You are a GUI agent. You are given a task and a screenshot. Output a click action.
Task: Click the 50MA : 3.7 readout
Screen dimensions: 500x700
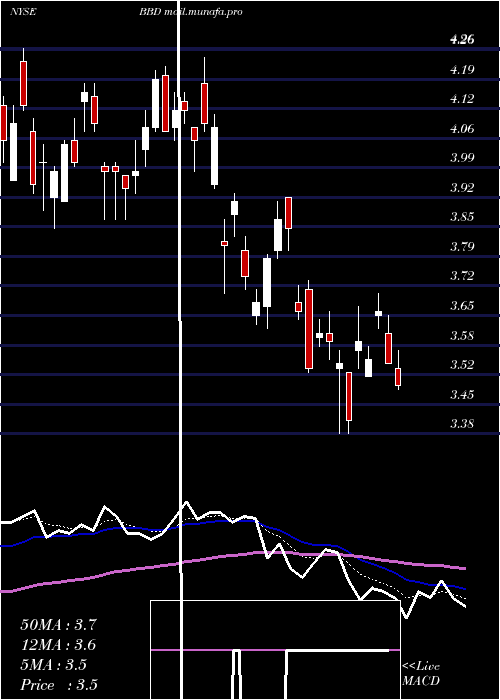click(x=58, y=625)
